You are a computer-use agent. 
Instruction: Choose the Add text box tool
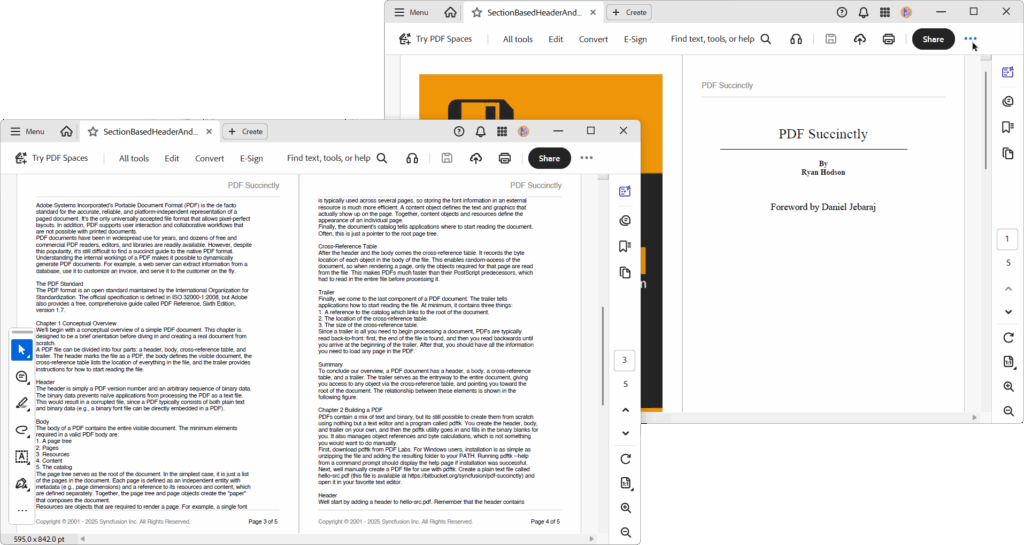point(22,457)
